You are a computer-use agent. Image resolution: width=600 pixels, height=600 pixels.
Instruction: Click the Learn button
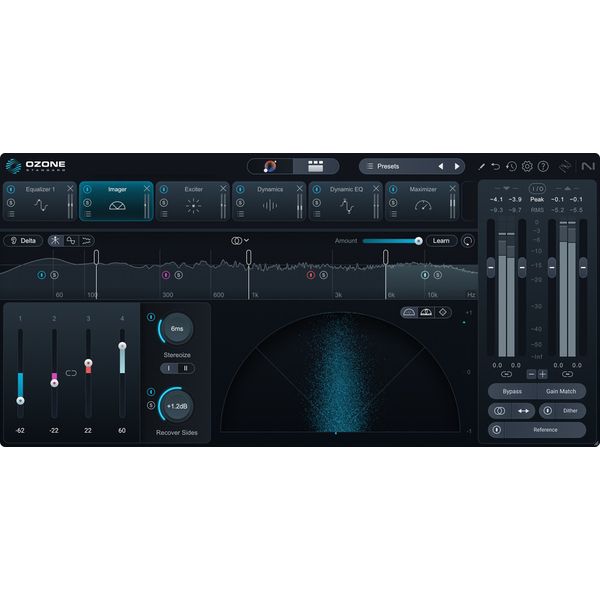[x=441, y=241]
